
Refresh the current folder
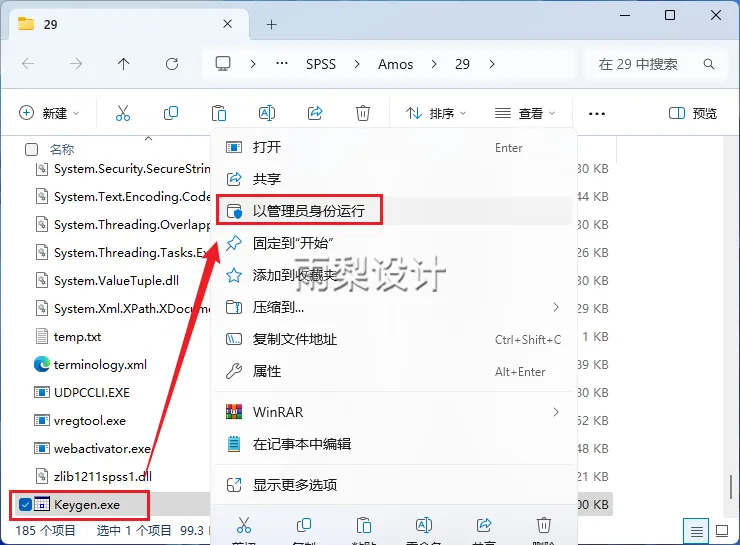(172, 64)
